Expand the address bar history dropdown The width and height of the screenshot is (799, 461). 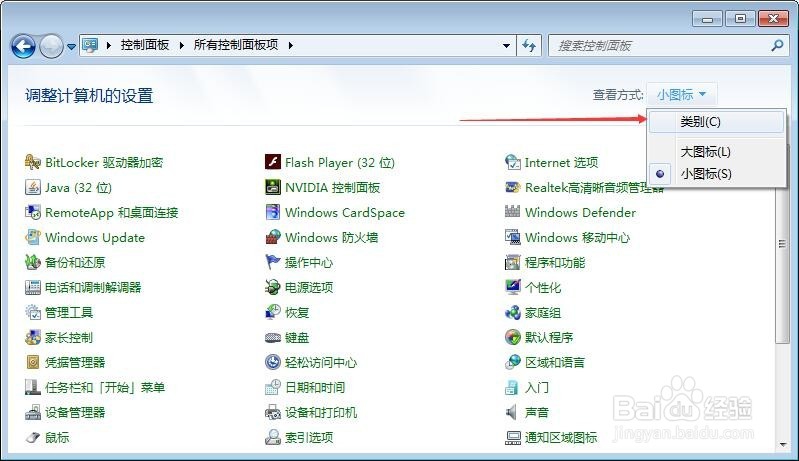coord(506,46)
